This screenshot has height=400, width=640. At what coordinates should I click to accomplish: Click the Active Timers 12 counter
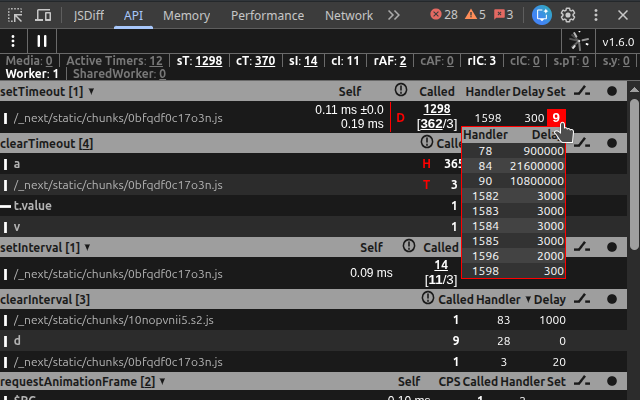click(x=114, y=61)
